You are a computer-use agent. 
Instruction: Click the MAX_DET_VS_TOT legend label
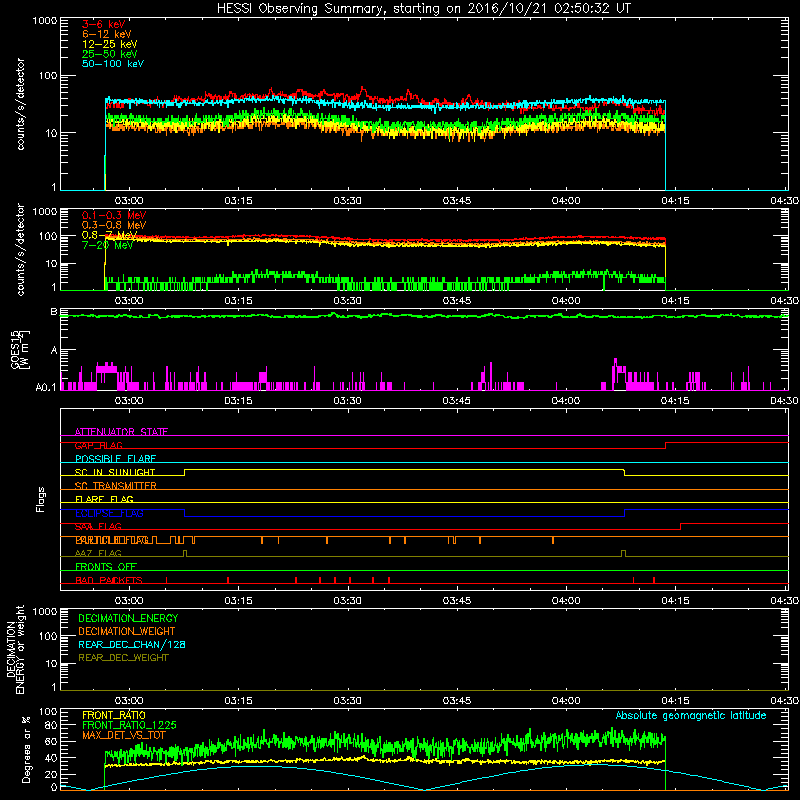click(x=123, y=735)
